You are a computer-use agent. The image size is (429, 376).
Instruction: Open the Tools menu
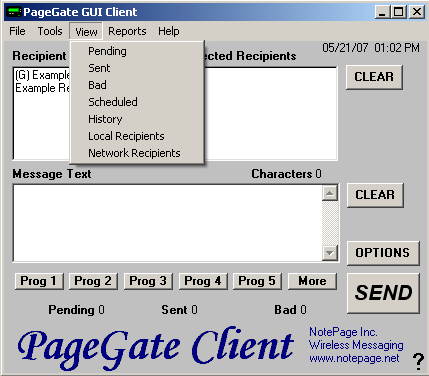(50, 31)
